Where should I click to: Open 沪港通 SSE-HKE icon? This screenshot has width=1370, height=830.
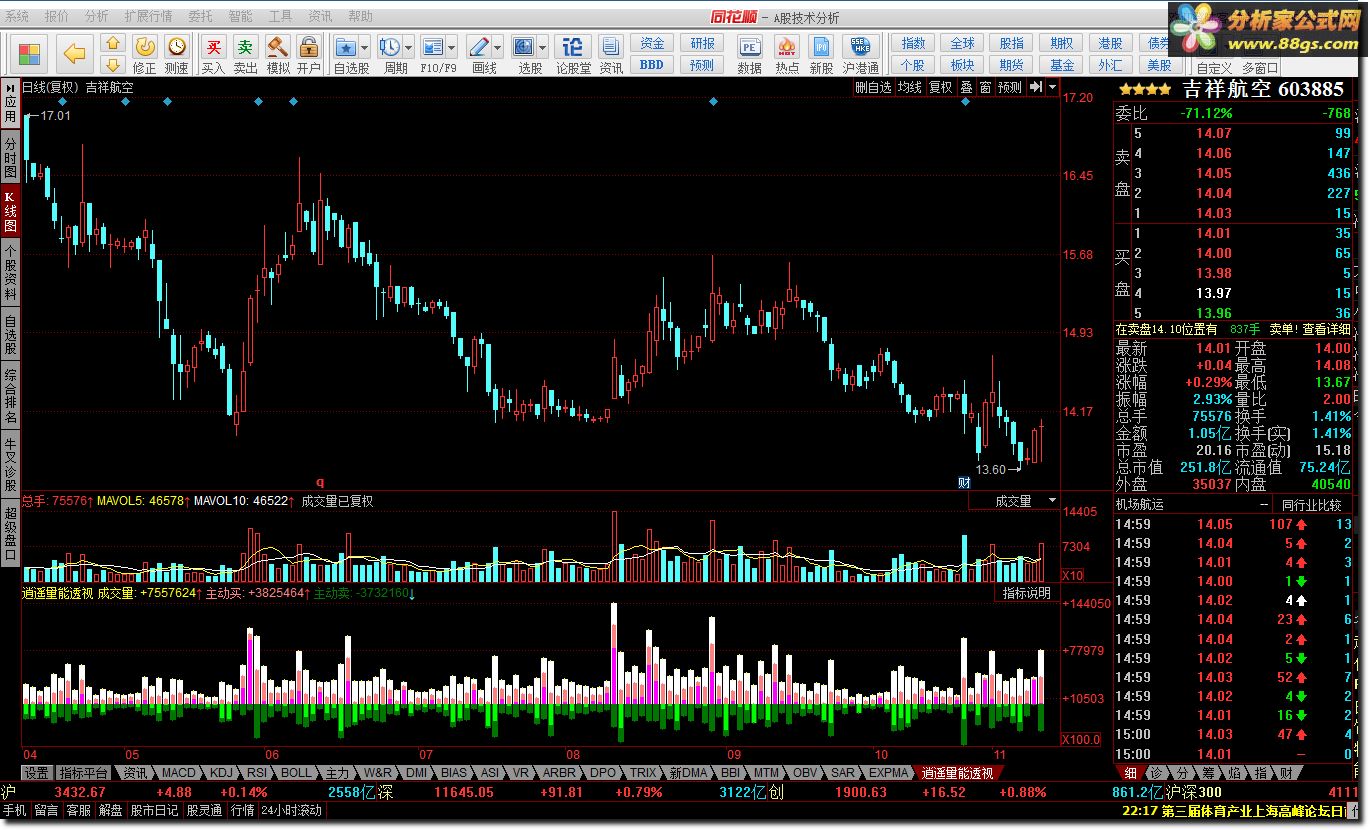point(861,47)
